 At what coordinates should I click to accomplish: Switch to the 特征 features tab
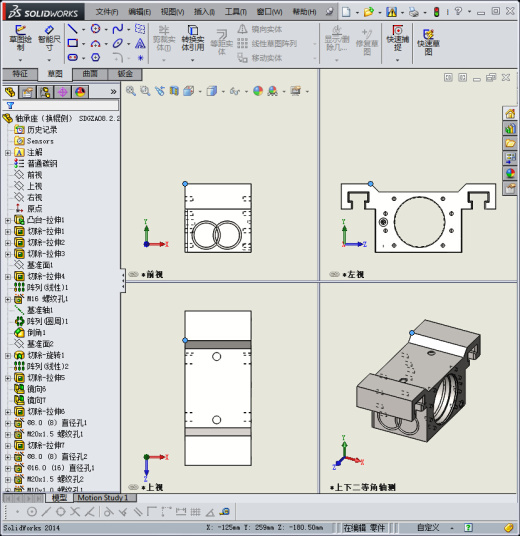20,74
